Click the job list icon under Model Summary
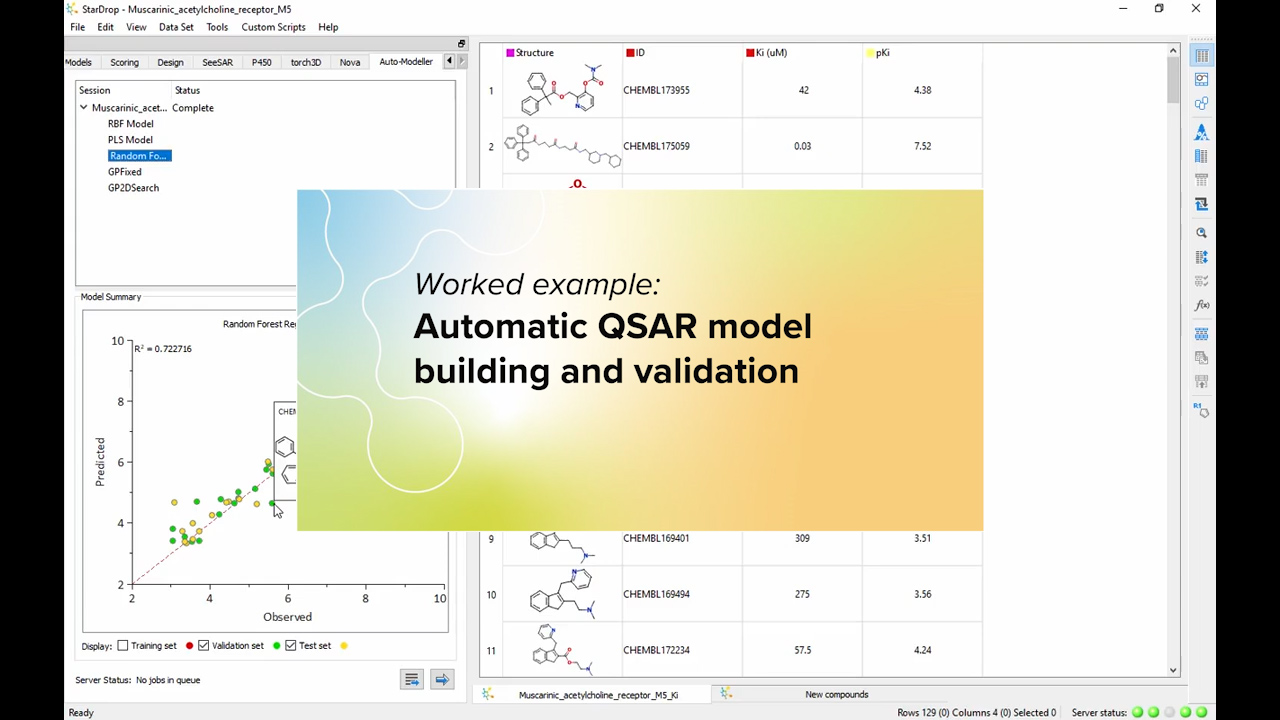The image size is (1280, 720). coord(411,680)
